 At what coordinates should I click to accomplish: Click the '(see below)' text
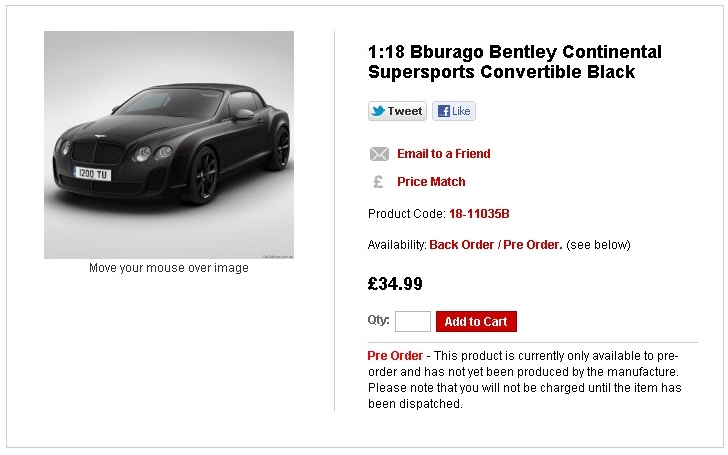pyautogui.click(x=598, y=245)
